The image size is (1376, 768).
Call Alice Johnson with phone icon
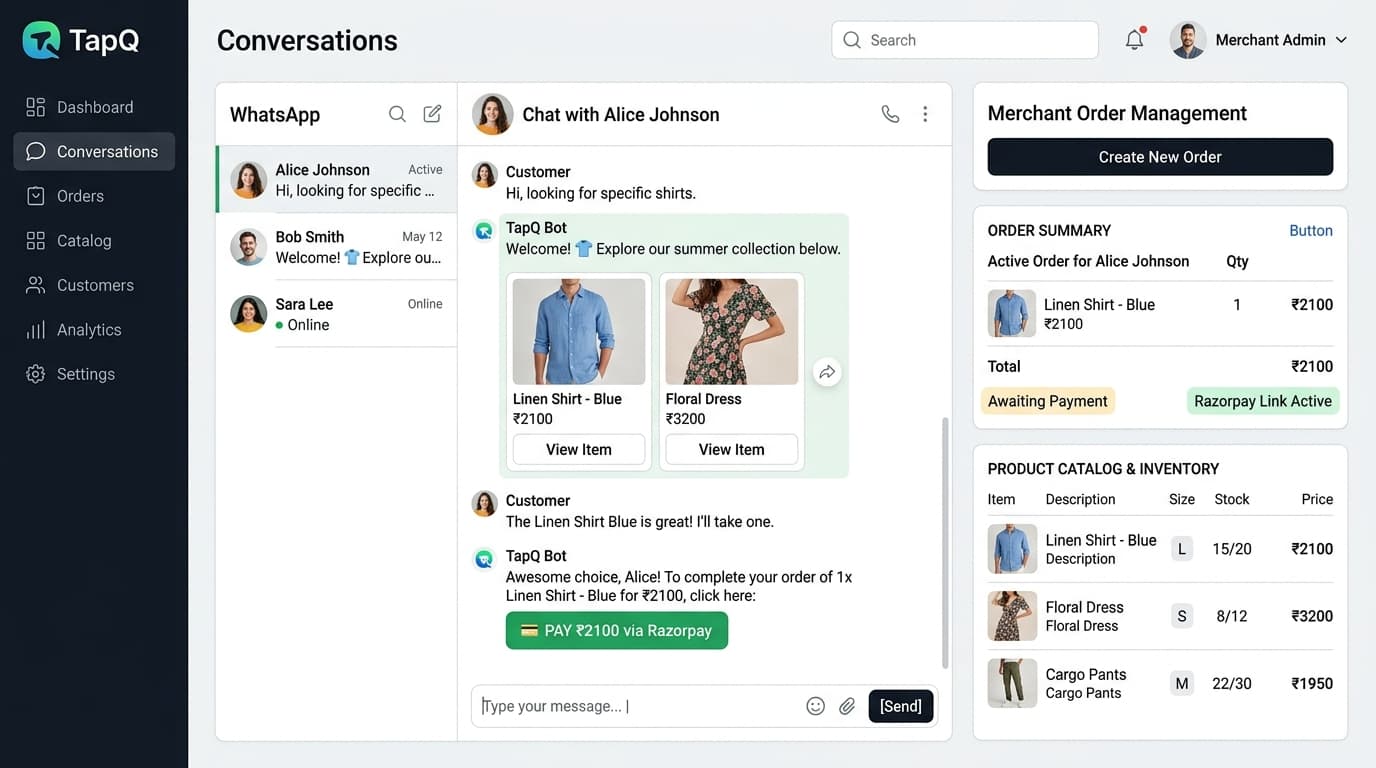(890, 114)
